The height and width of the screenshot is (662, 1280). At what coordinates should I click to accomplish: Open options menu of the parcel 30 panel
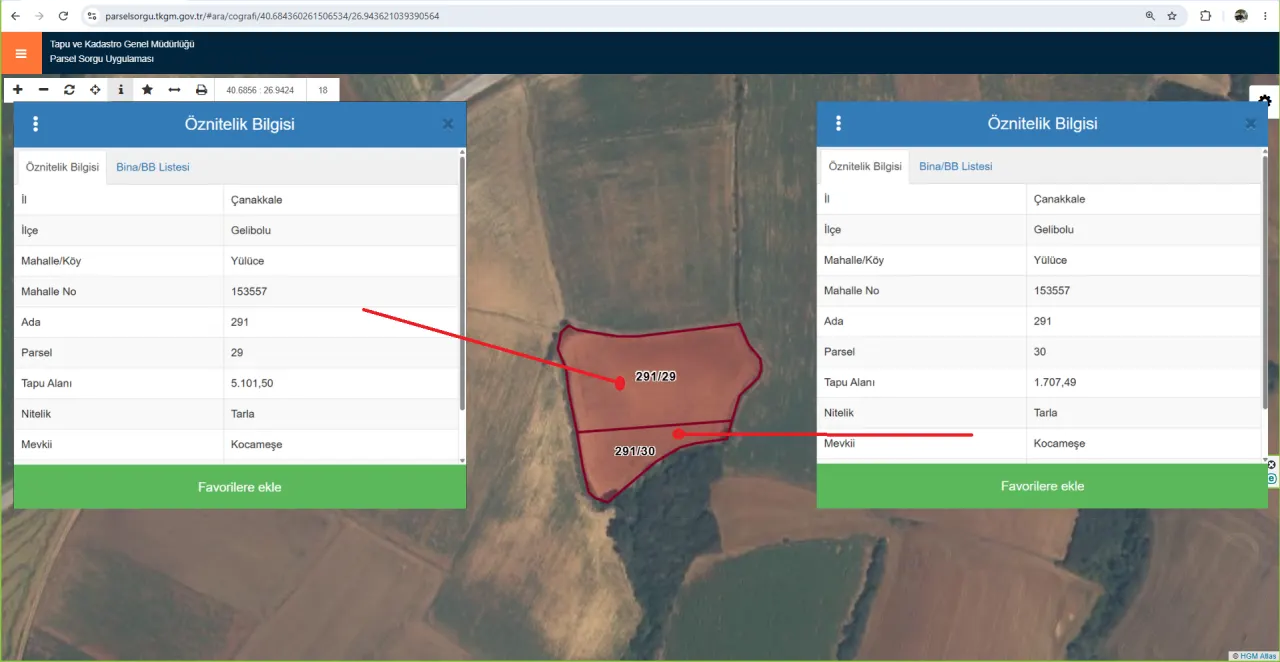[x=838, y=123]
